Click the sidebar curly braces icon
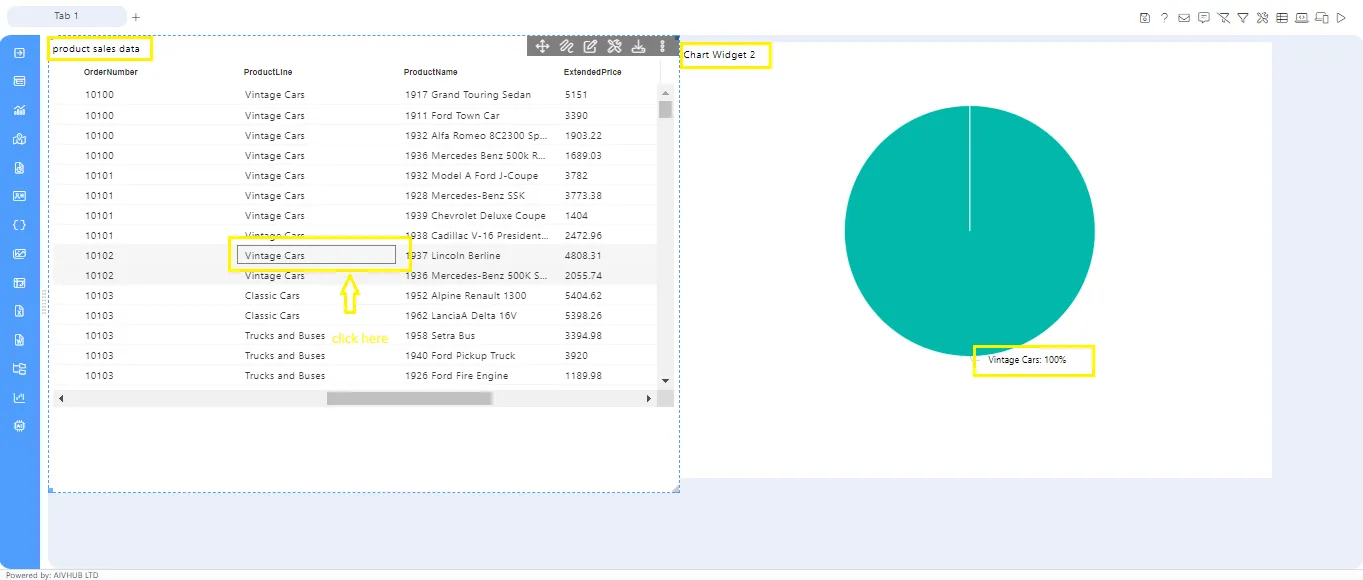The height and width of the screenshot is (580, 1363). pyautogui.click(x=19, y=225)
